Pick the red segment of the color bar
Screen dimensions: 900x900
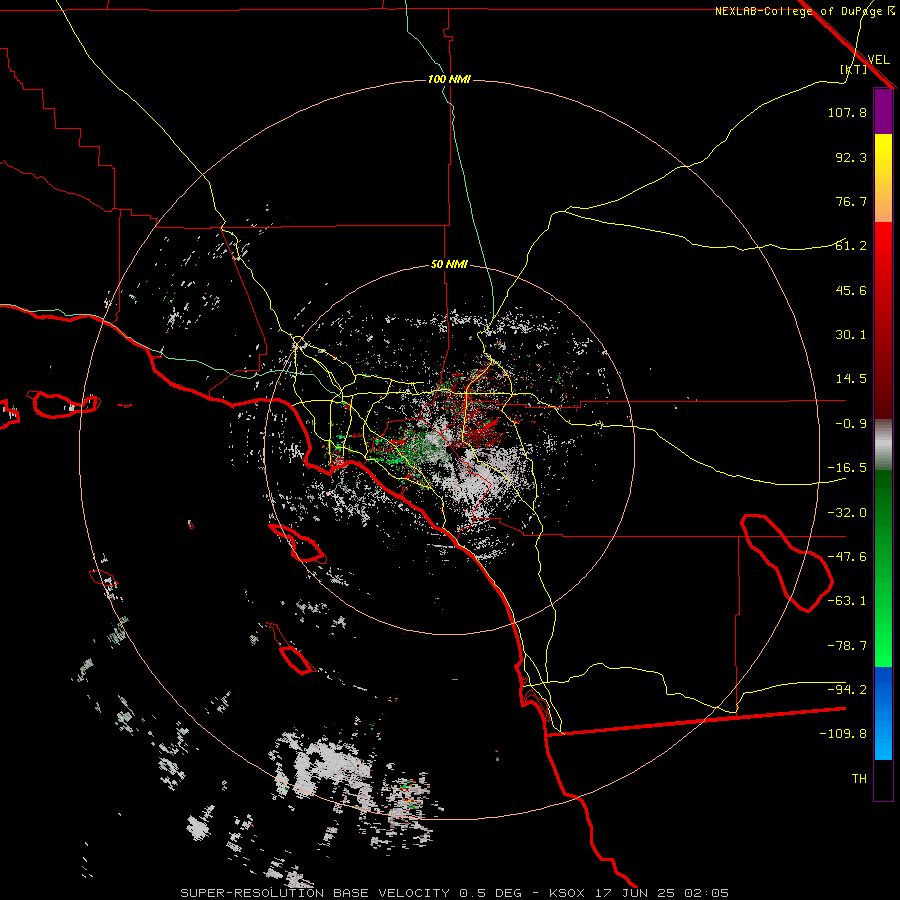pos(883,320)
